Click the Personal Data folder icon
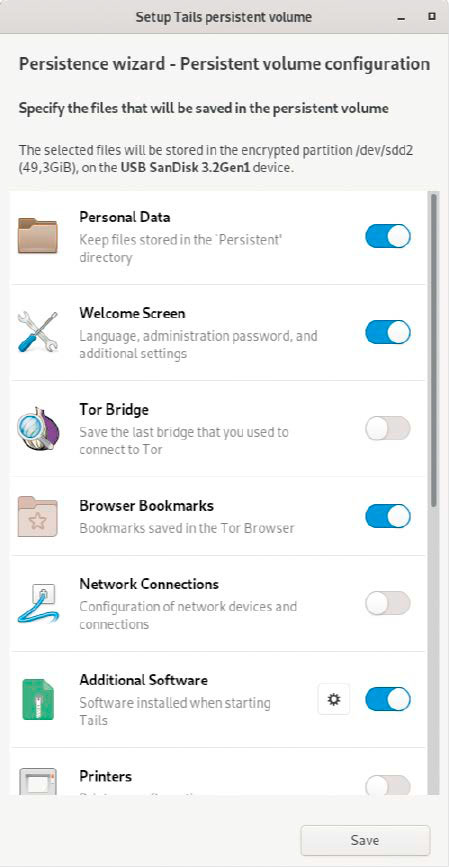The height and width of the screenshot is (867, 449). (37, 236)
